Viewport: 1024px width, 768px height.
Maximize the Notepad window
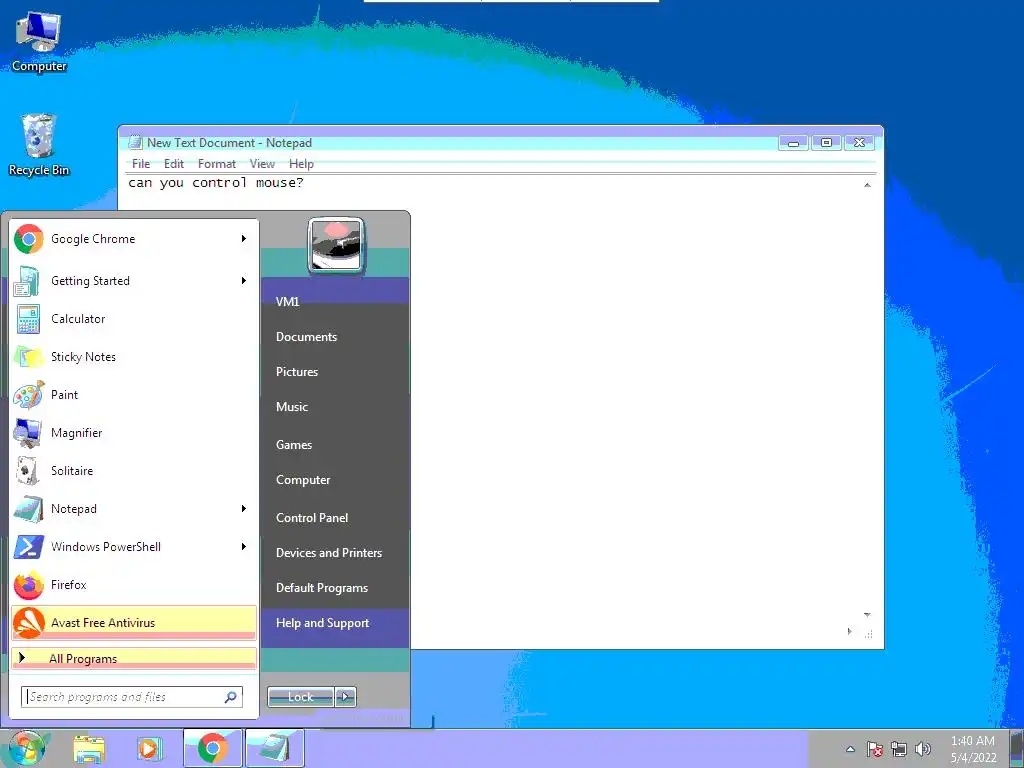(x=826, y=143)
